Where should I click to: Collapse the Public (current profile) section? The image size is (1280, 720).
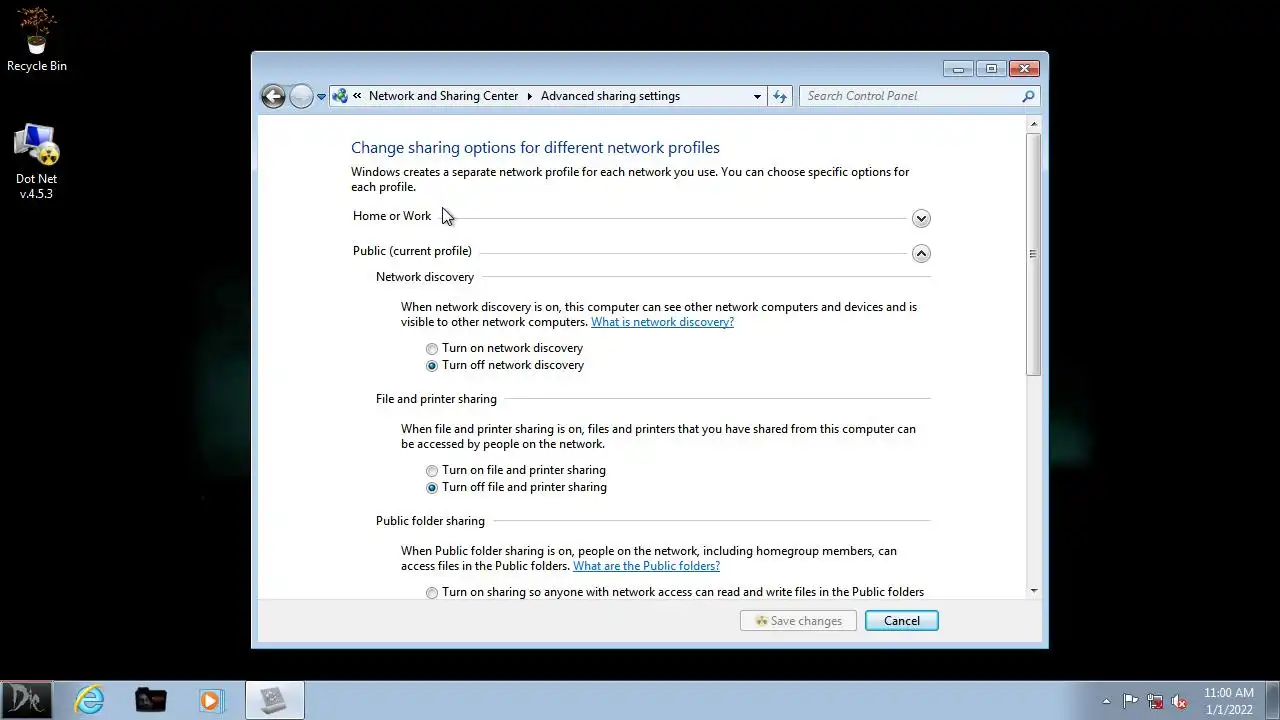coord(921,253)
